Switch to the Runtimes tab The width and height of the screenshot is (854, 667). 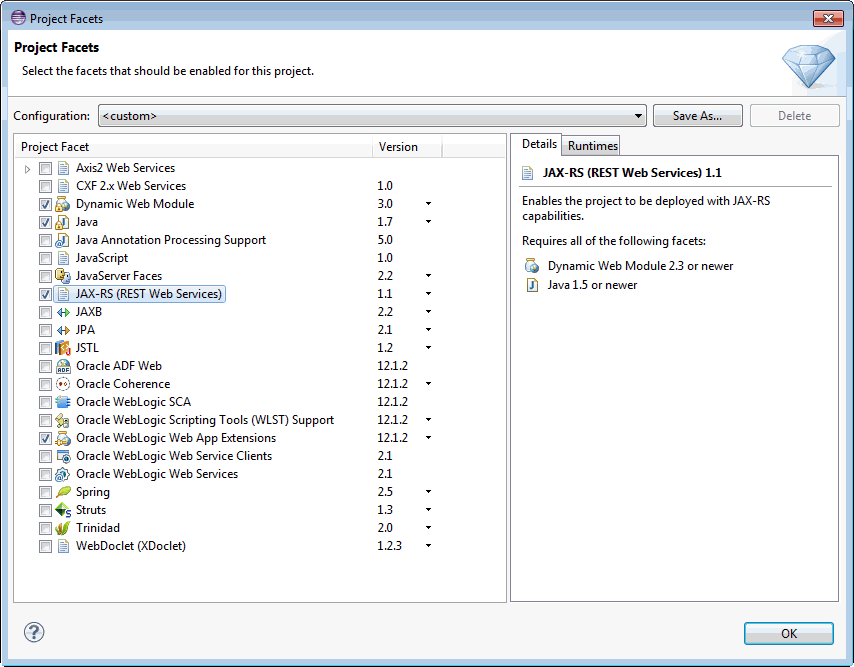coord(590,145)
